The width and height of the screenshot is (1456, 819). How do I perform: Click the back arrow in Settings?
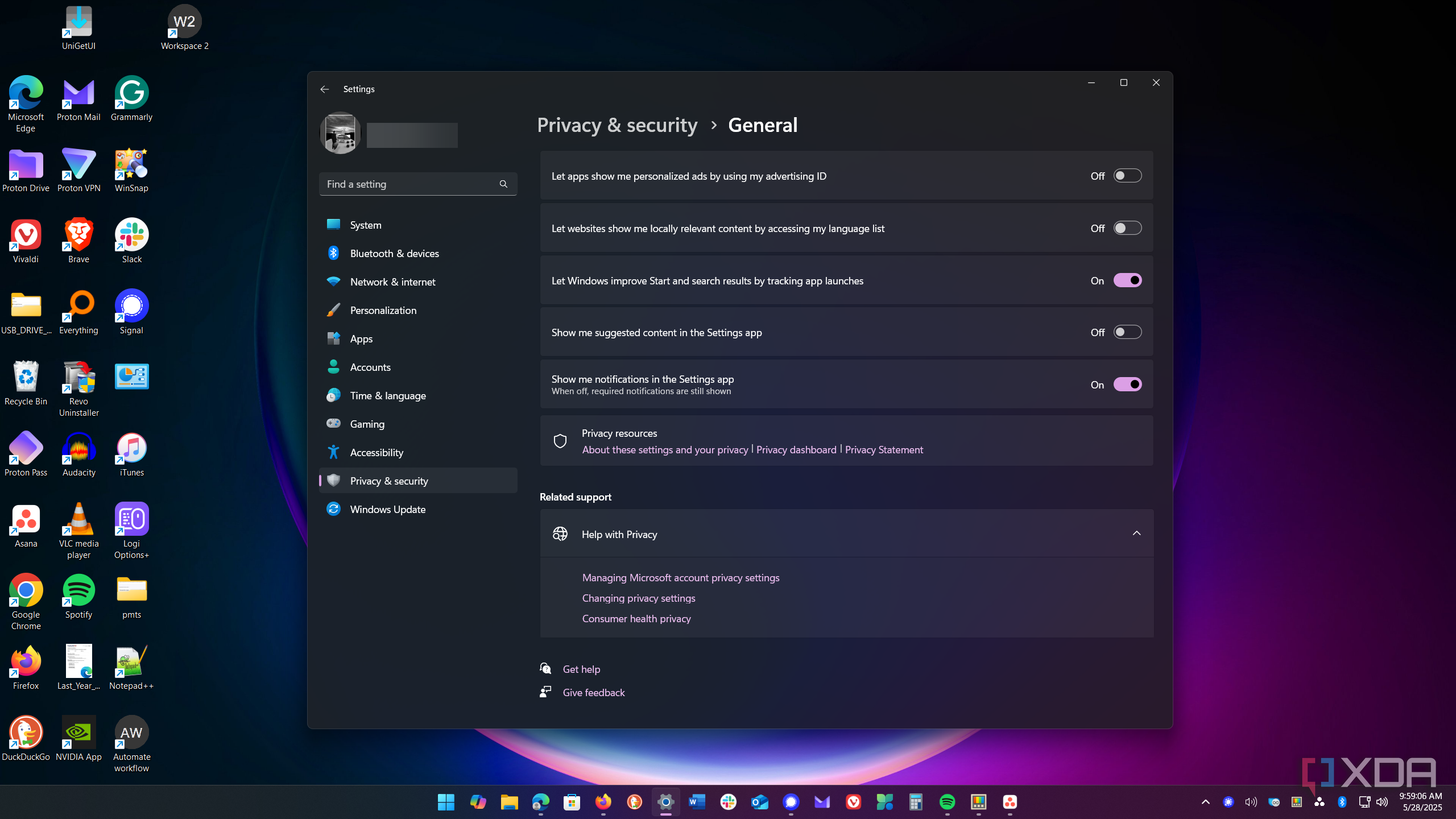(x=324, y=89)
